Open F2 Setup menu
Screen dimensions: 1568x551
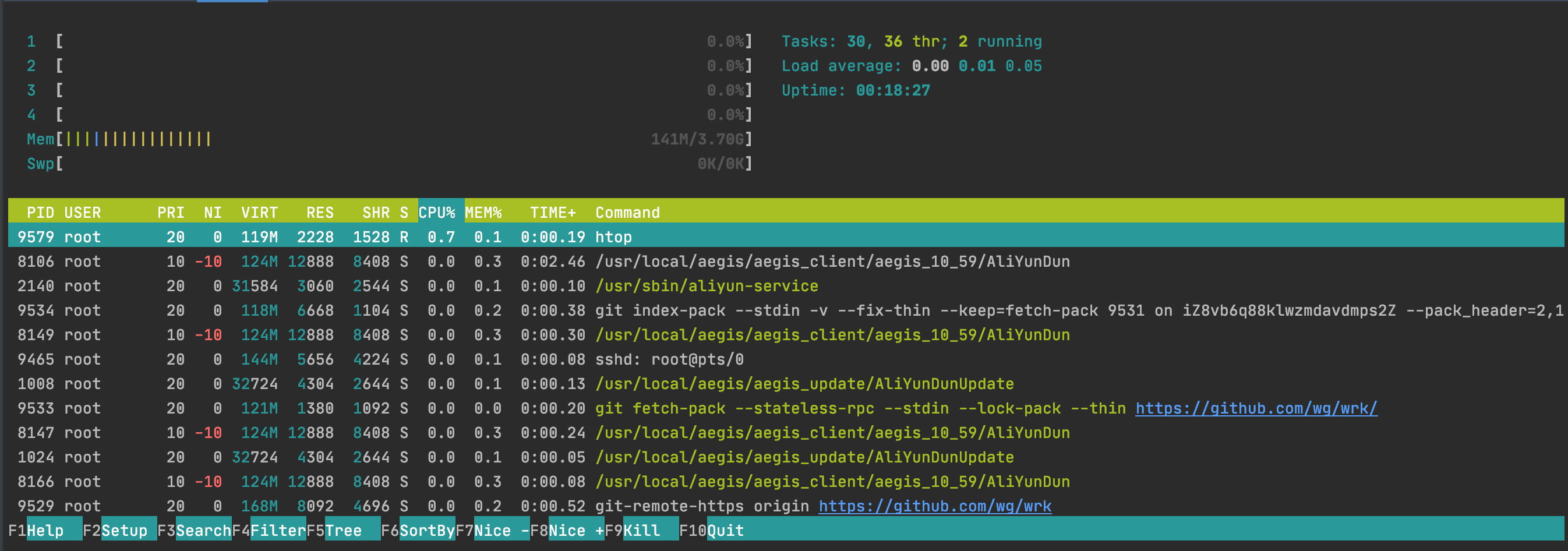tap(119, 530)
